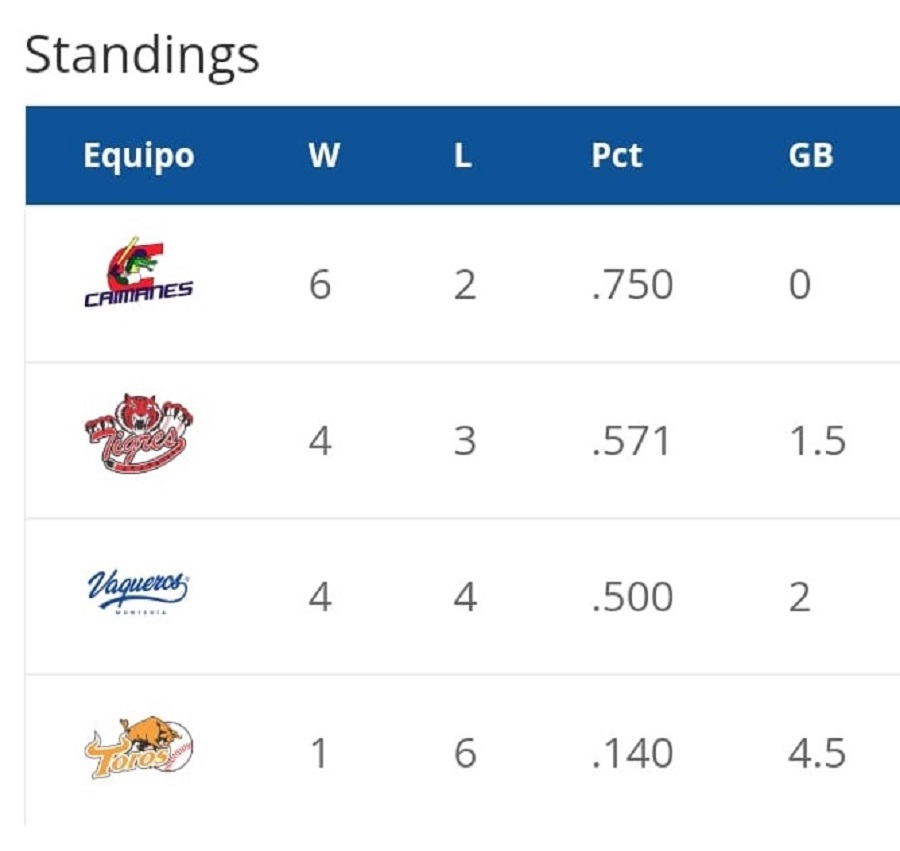
Task: Select Toros 4.5 games-behind value
Action: click(817, 753)
